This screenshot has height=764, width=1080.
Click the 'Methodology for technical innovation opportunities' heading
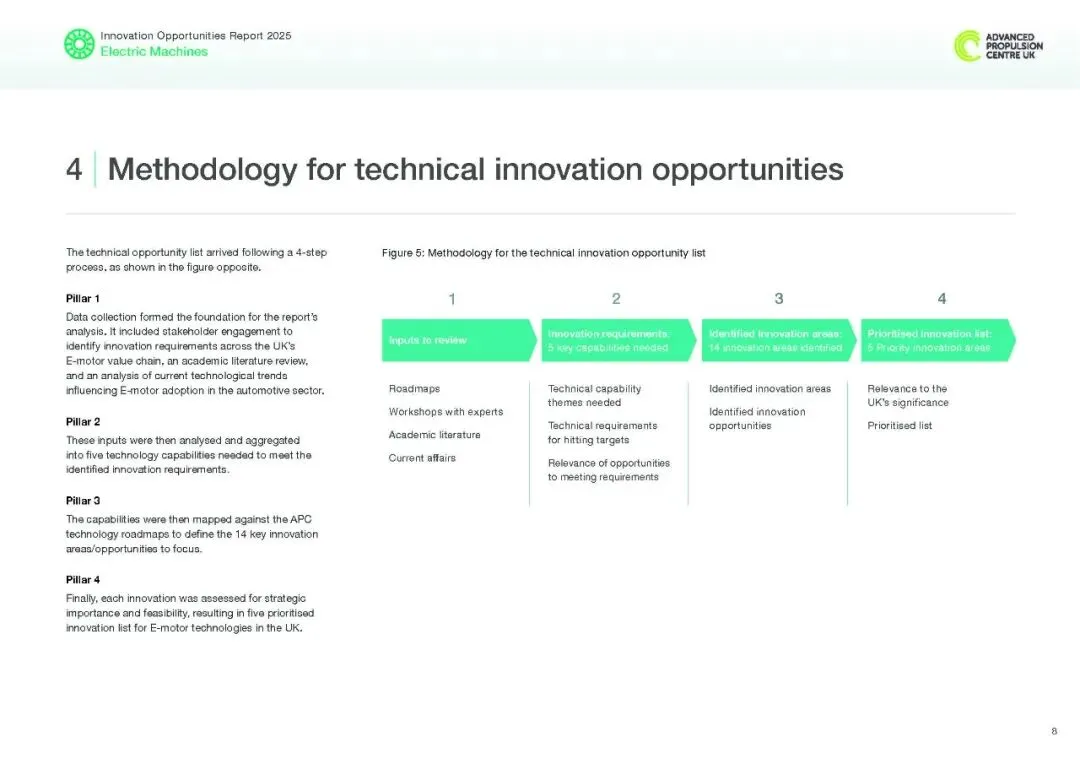click(x=475, y=169)
